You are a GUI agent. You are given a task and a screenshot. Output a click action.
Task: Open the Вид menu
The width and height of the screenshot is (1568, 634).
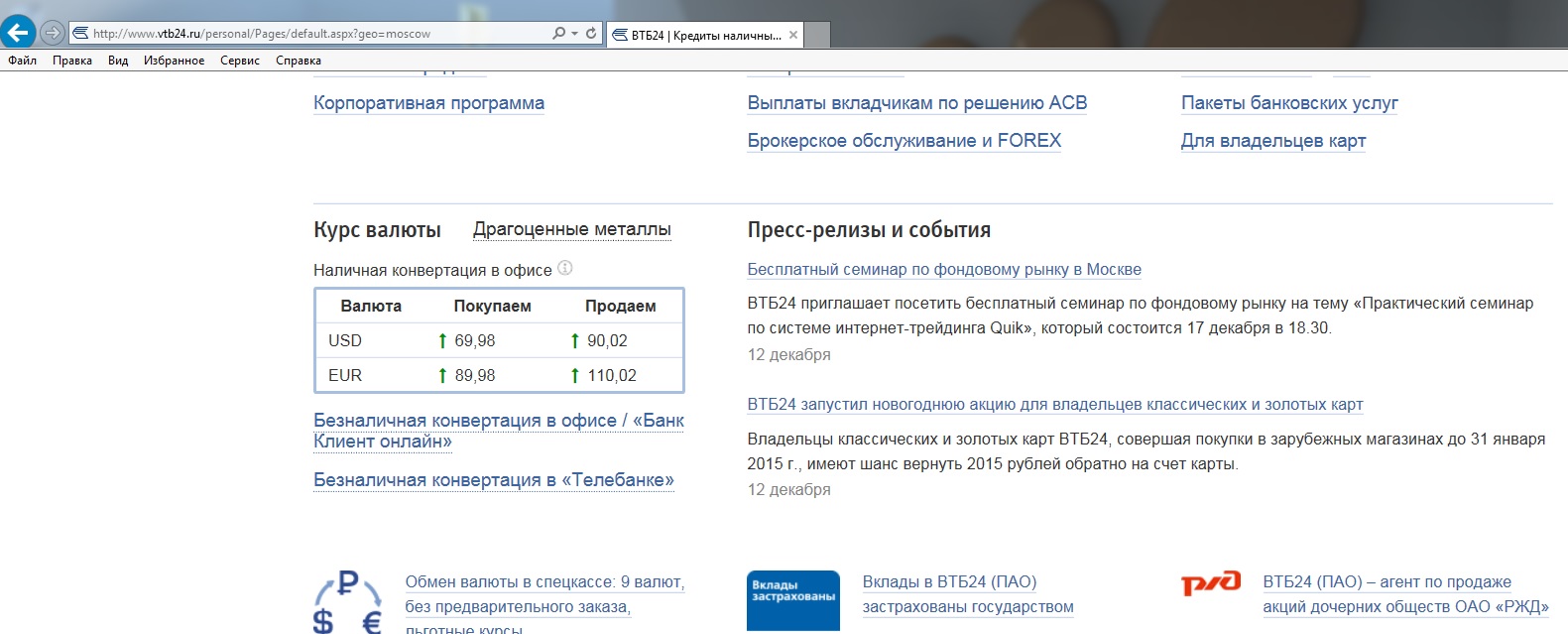(x=118, y=61)
